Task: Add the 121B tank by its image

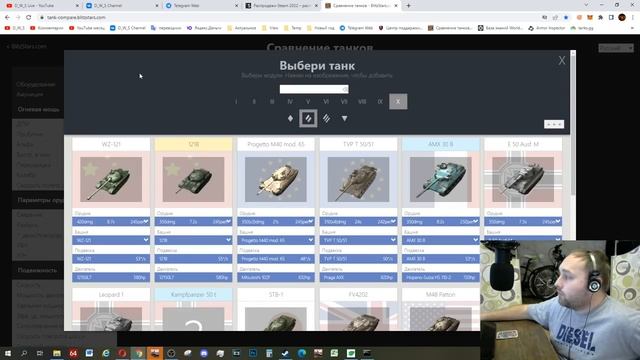Action: tap(193, 180)
